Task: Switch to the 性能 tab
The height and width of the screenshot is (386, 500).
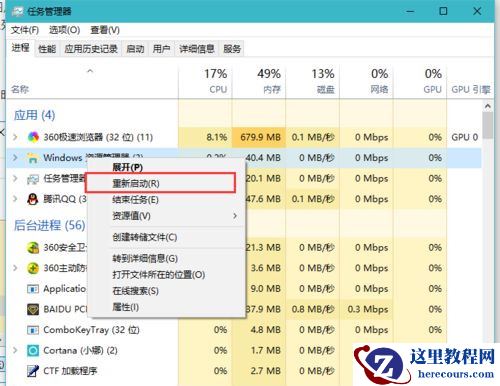Action: click(x=47, y=49)
